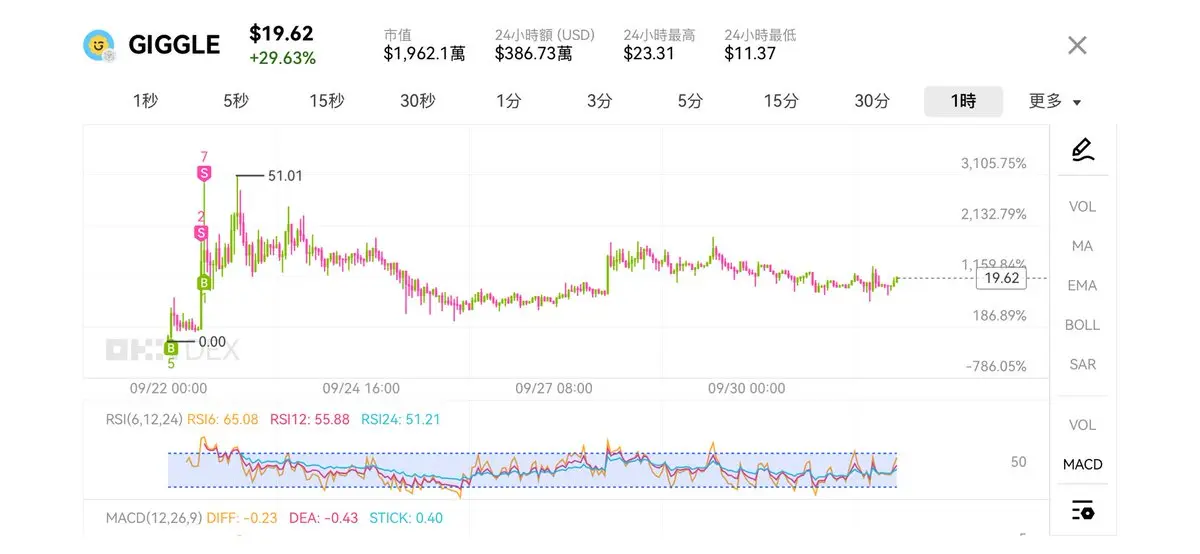
Task: Click the pink S sell marker labeled 7
Action: [x=204, y=173]
